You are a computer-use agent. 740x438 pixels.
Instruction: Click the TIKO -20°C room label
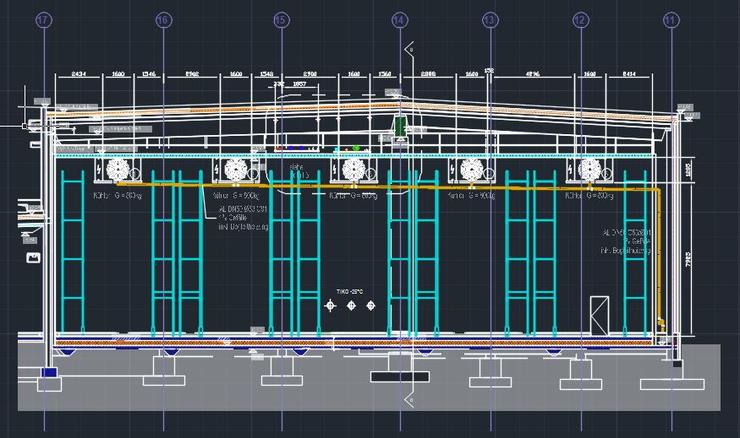(x=350, y=292)
